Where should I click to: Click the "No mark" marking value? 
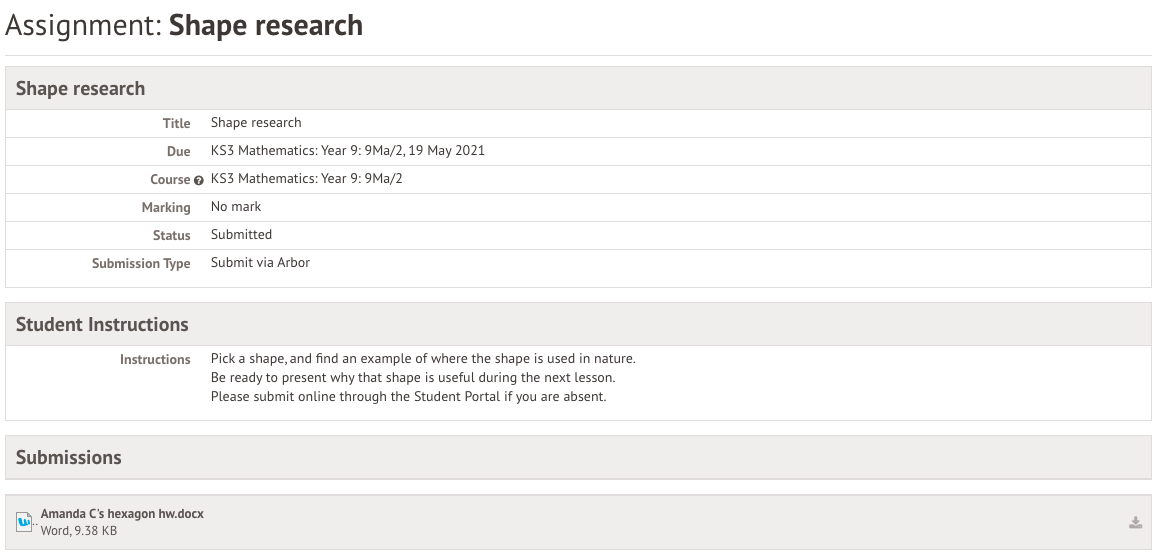[x=236, y=206]
